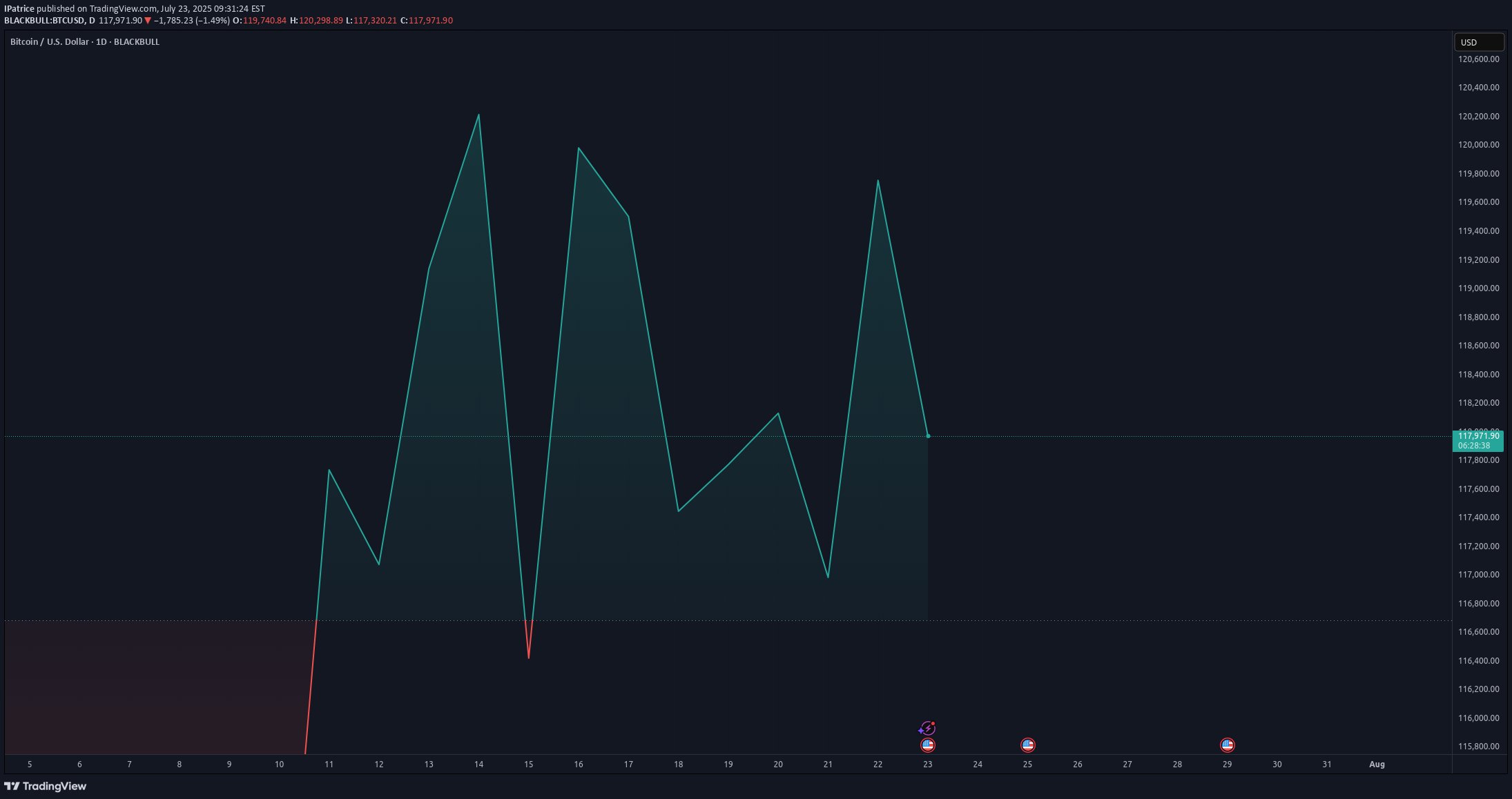
Task: Click date 22 on the time axis
Action: pyautogui.click(x=878, y=765)
